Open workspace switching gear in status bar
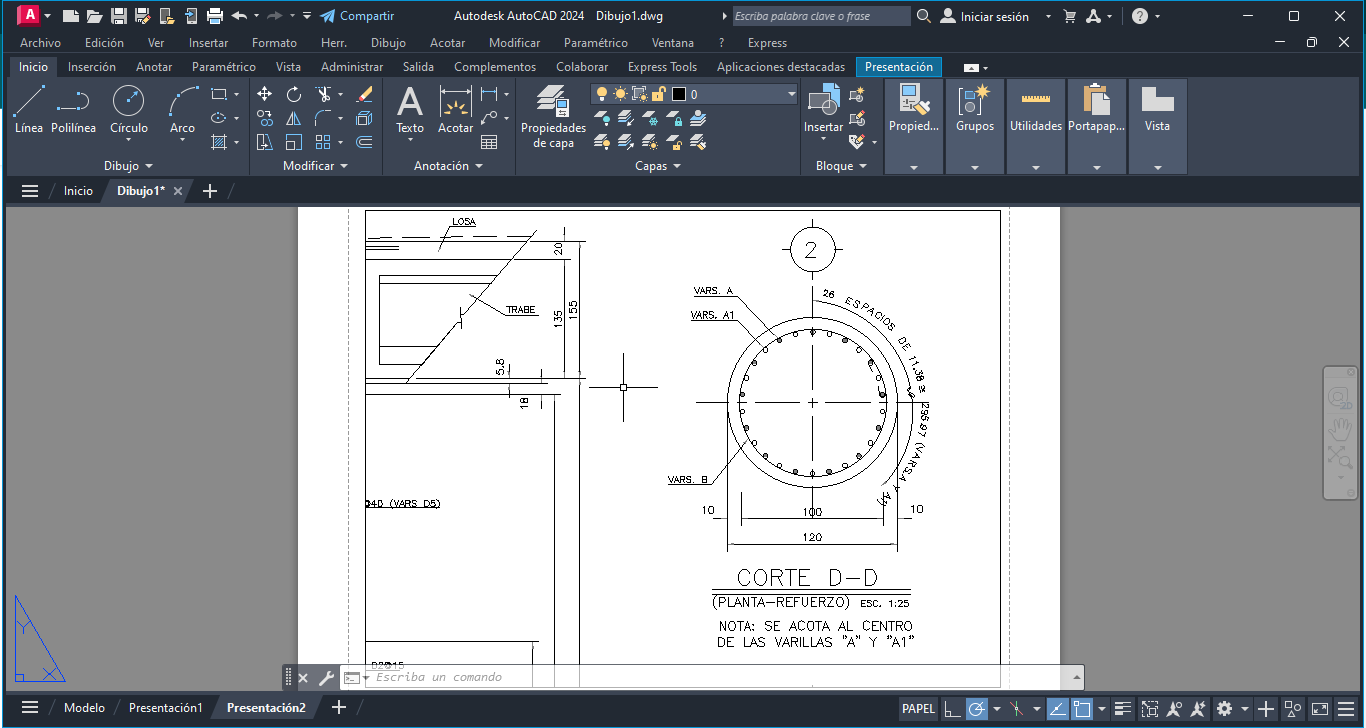 pyautogui.click(x=1225, y=709)
